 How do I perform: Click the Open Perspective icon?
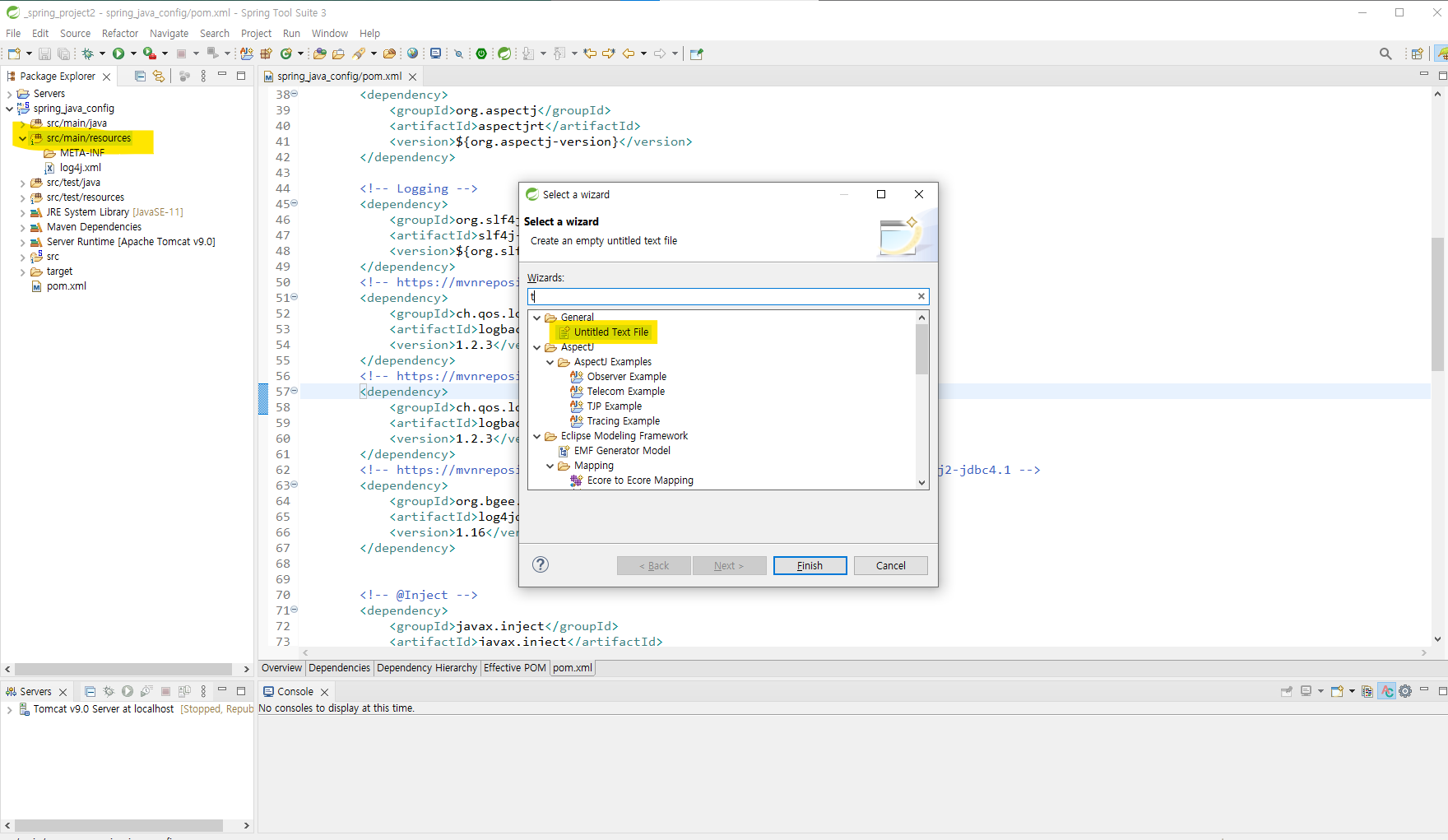point(1418,53)
